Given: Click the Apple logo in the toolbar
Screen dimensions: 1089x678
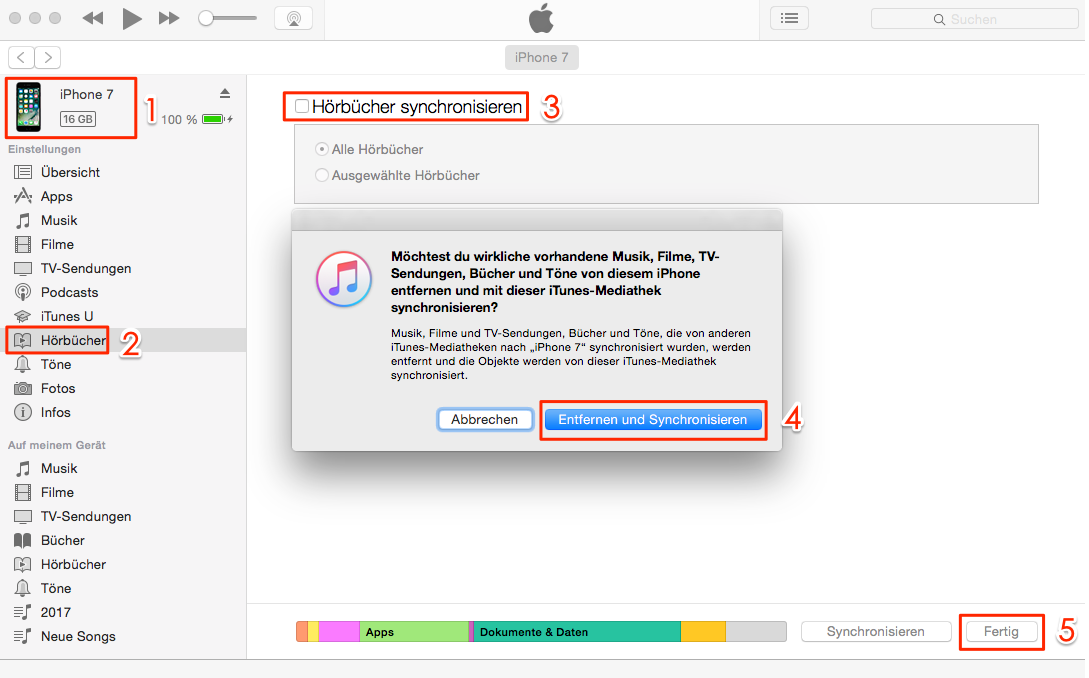Looking at the screenshot, I should [x=541, y=18].
